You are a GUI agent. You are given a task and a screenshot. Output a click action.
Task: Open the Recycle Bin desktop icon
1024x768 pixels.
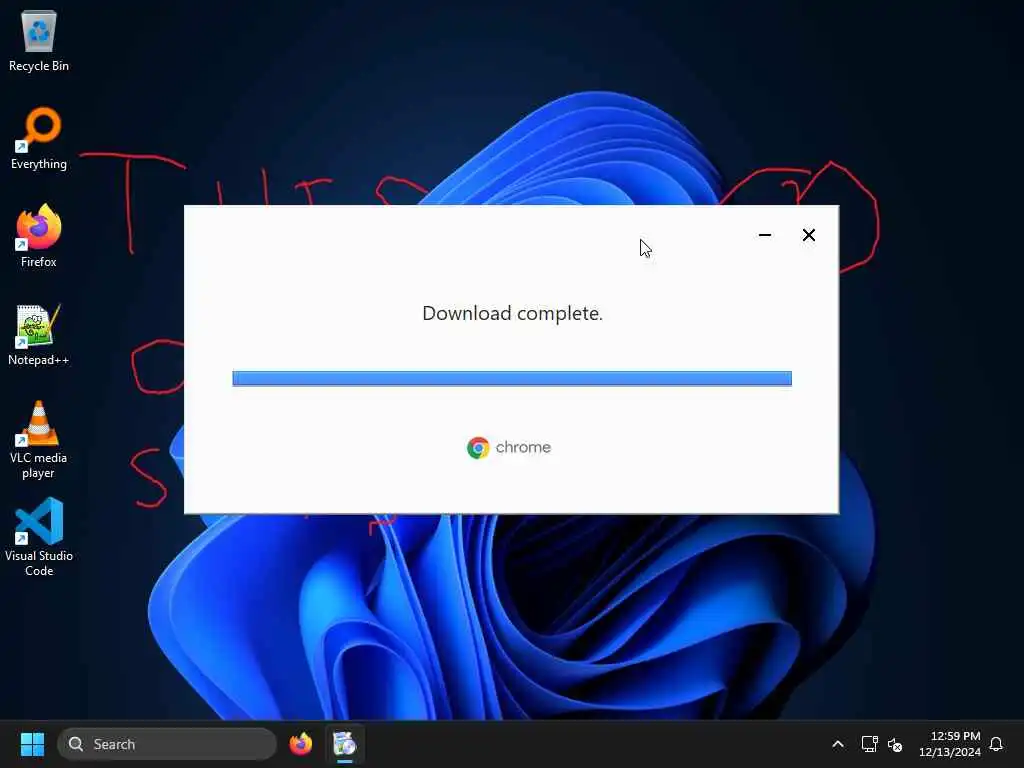click(x=39, y=40)
